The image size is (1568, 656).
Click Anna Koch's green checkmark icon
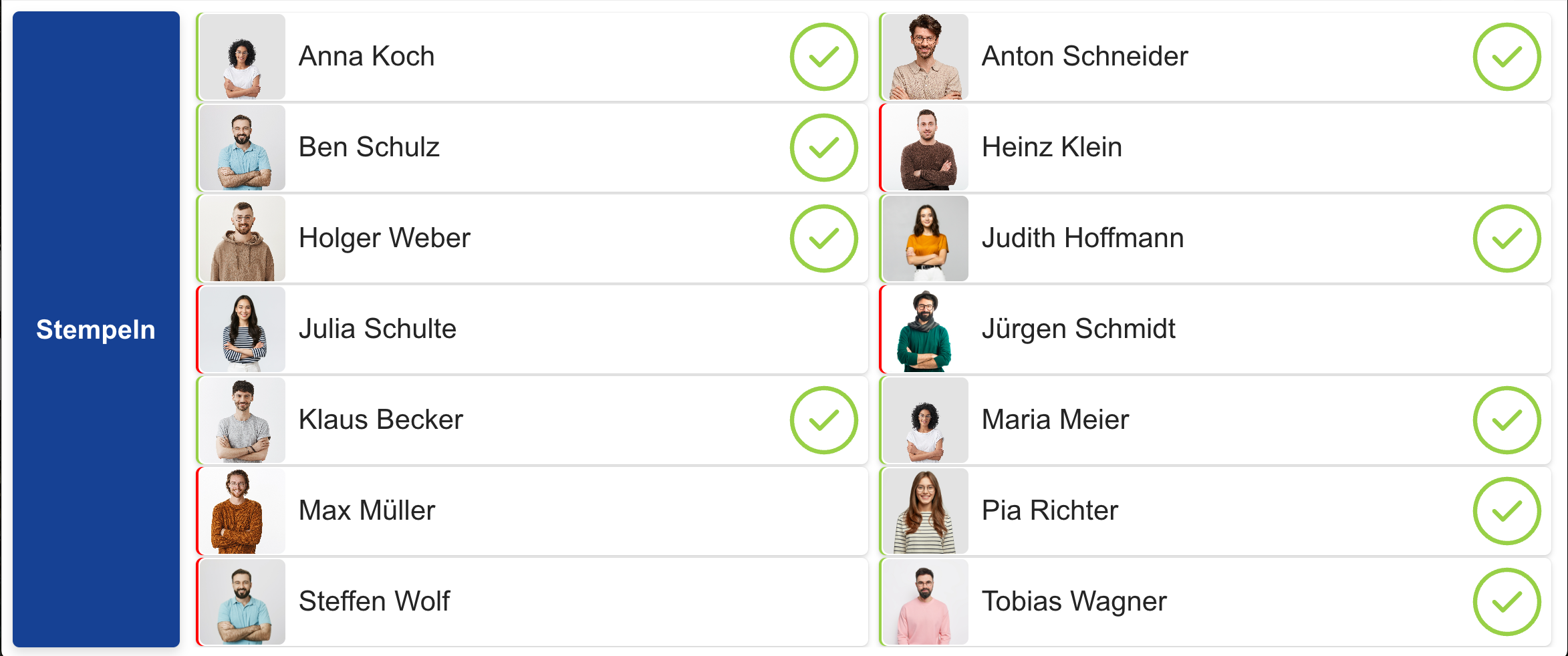[823, 57]
